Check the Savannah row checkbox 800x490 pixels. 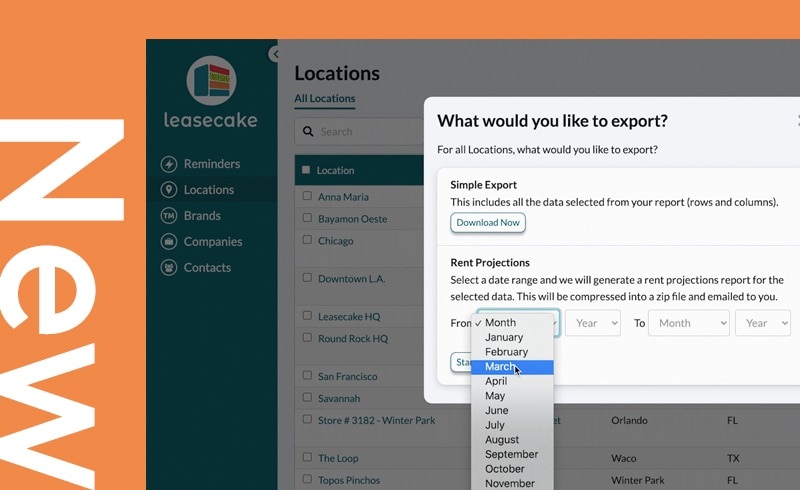coord(307,397)
